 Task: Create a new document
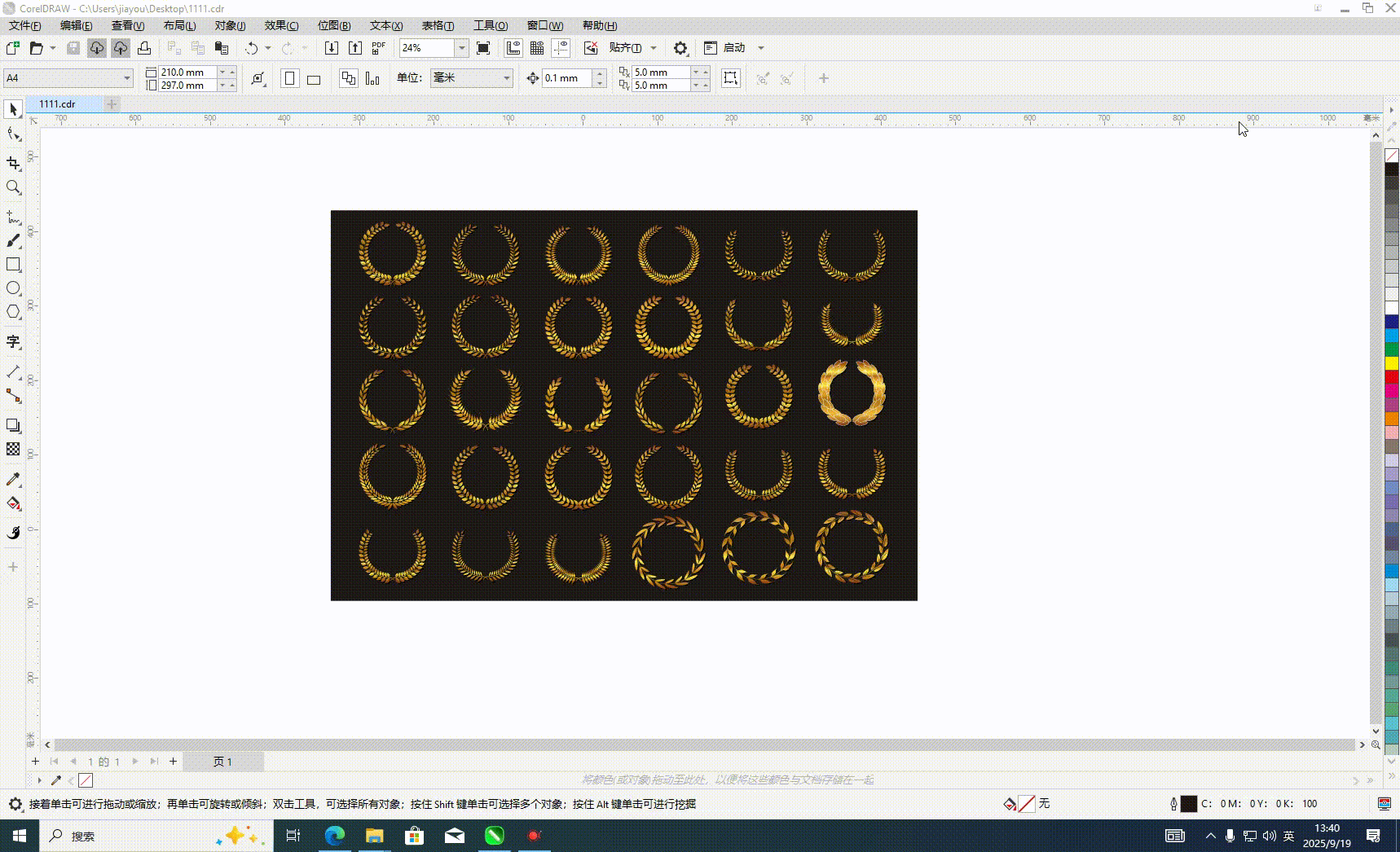click(x=13, y=48)
